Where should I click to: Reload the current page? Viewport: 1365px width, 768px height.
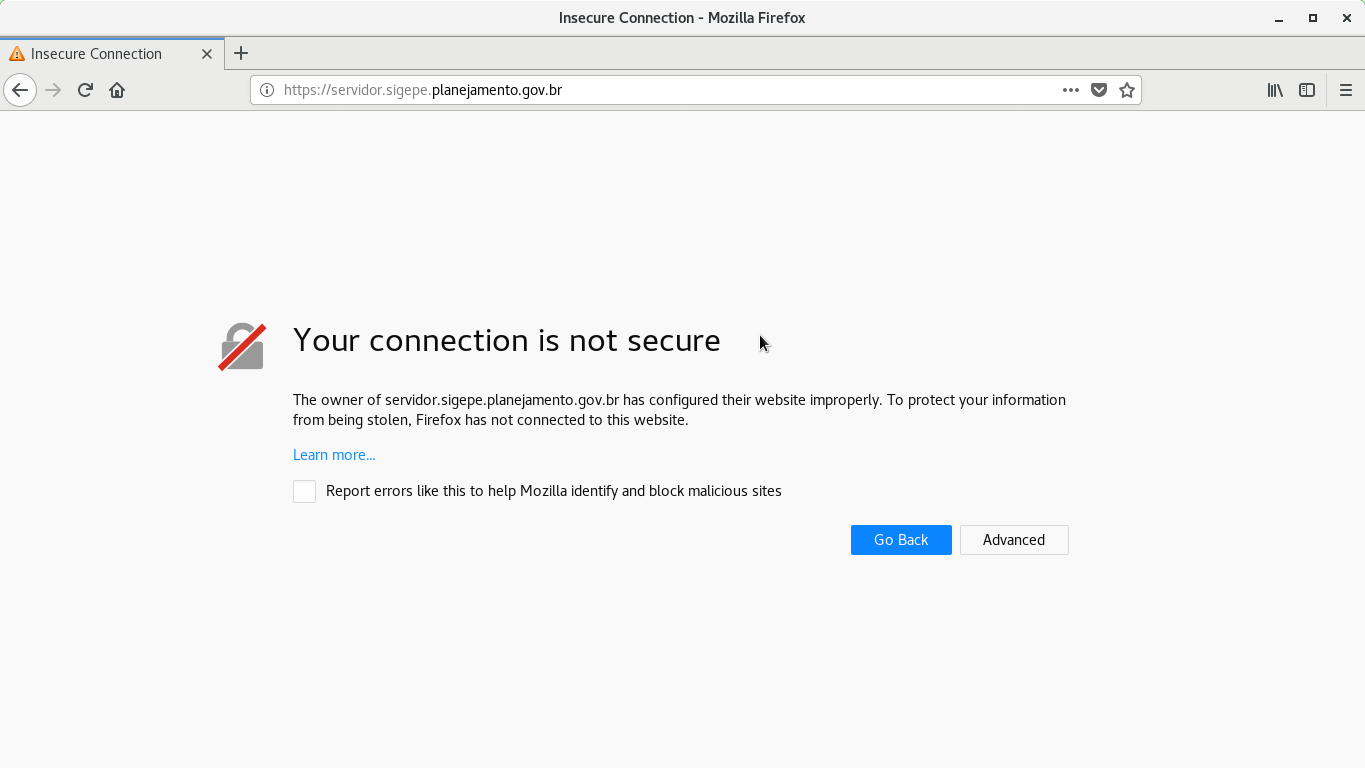[x=84, y=89]
